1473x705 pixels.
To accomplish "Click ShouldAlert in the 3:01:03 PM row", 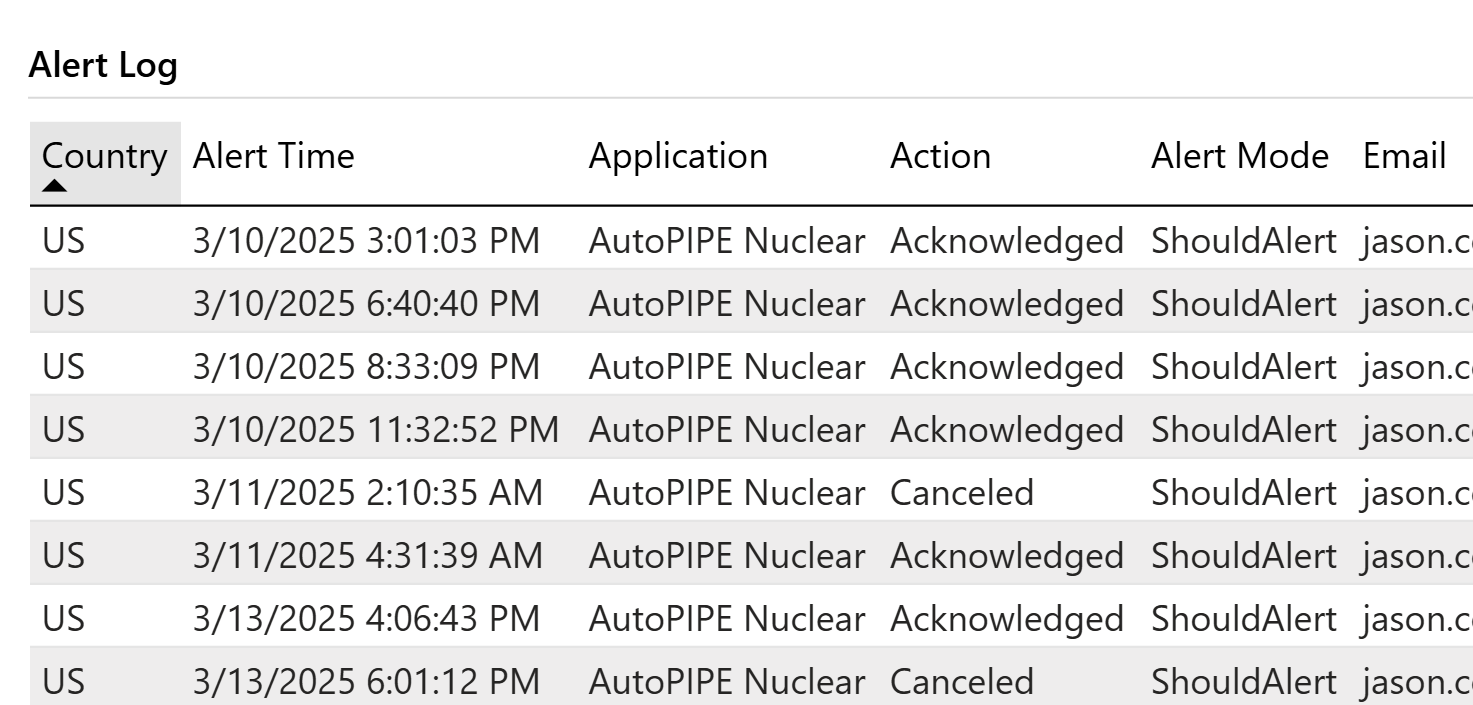I will tap(1243, 240).
